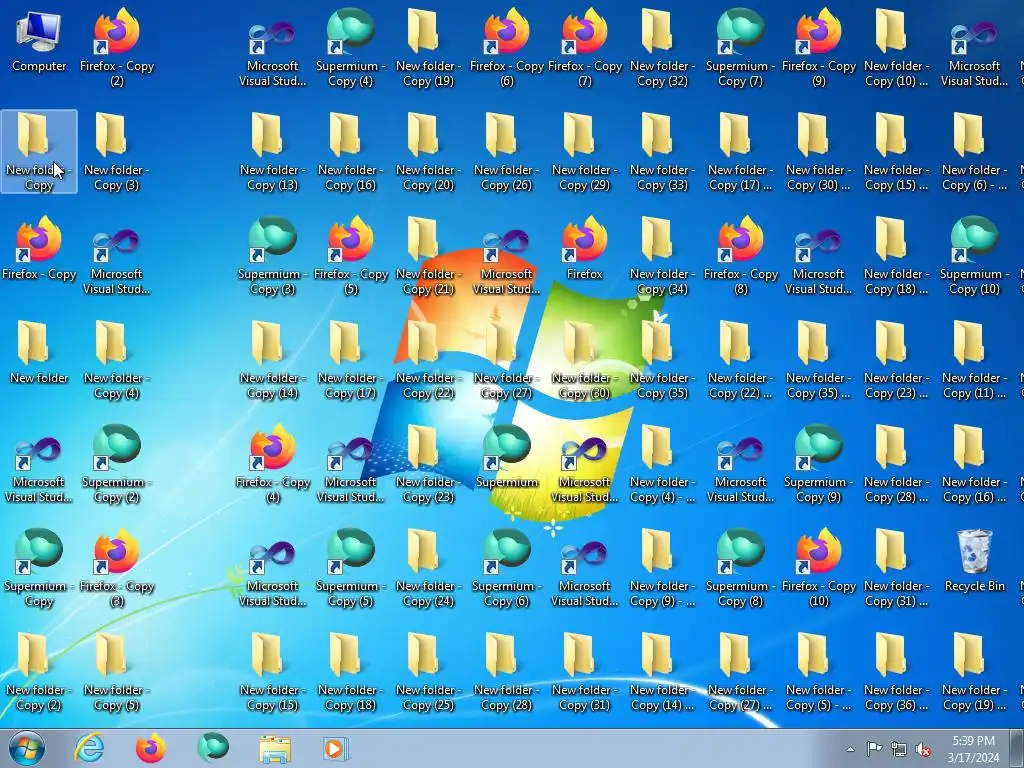Click the network status tray icon

tap(899, 749)
